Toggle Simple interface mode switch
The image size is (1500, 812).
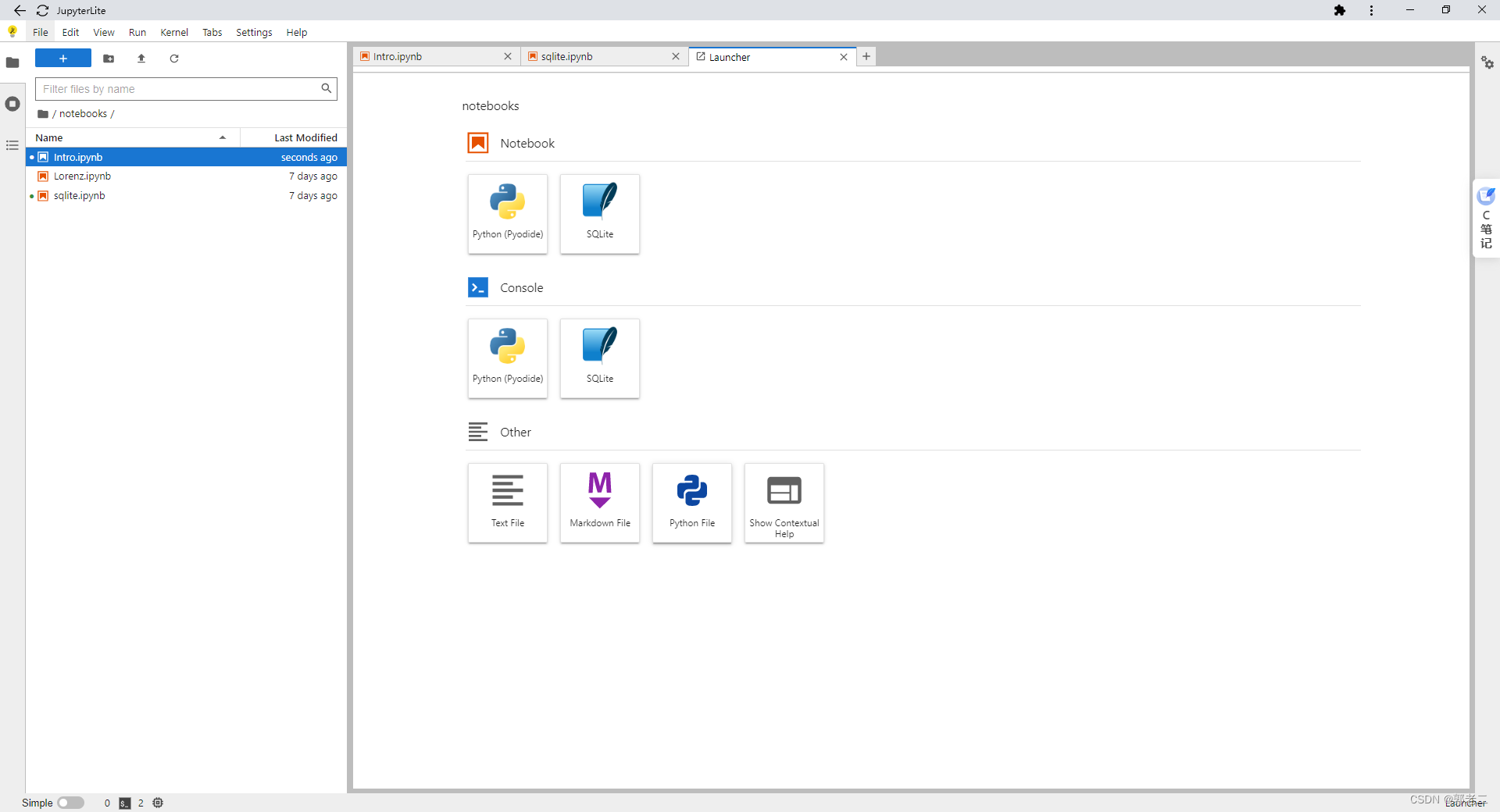(70, 803)
